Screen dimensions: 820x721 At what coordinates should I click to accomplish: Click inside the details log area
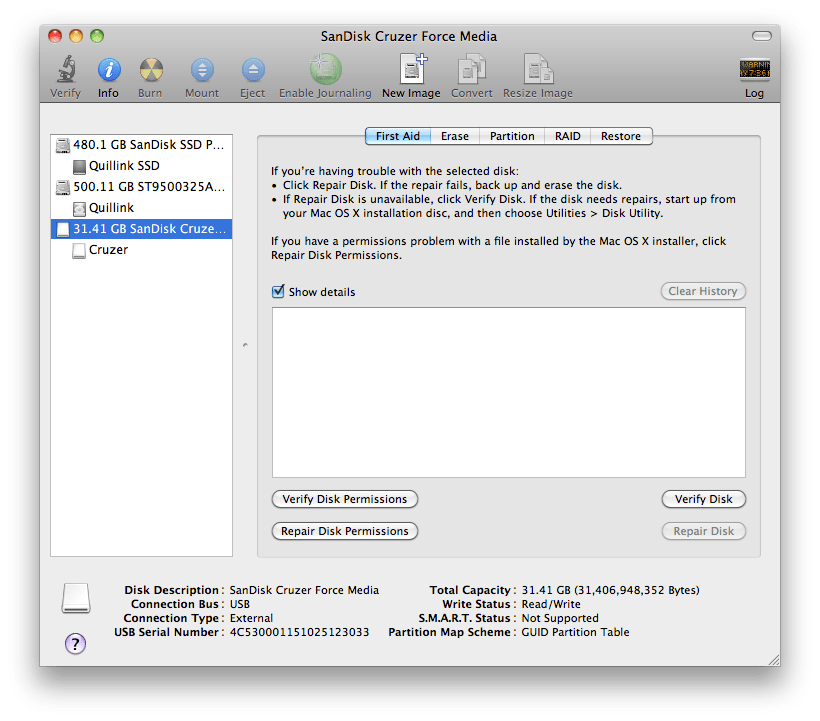509,392
